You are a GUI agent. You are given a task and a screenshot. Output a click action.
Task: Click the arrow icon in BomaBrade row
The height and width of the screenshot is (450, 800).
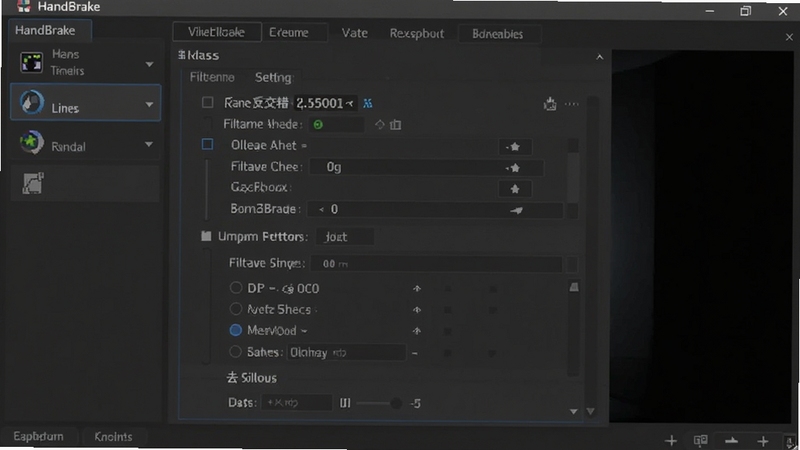tap(516, 210)
